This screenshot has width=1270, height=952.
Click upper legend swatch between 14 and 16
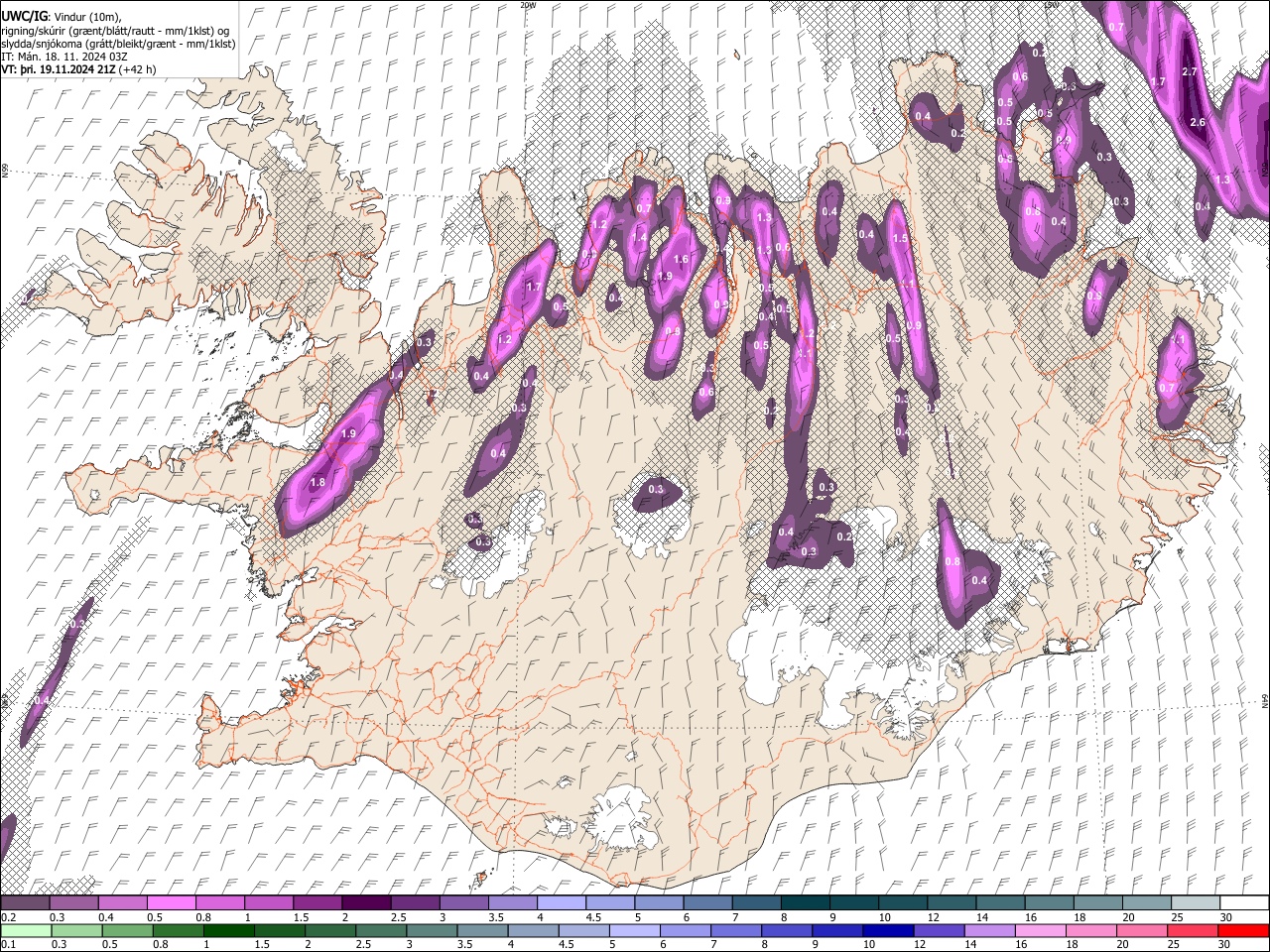pos(1000,903)
